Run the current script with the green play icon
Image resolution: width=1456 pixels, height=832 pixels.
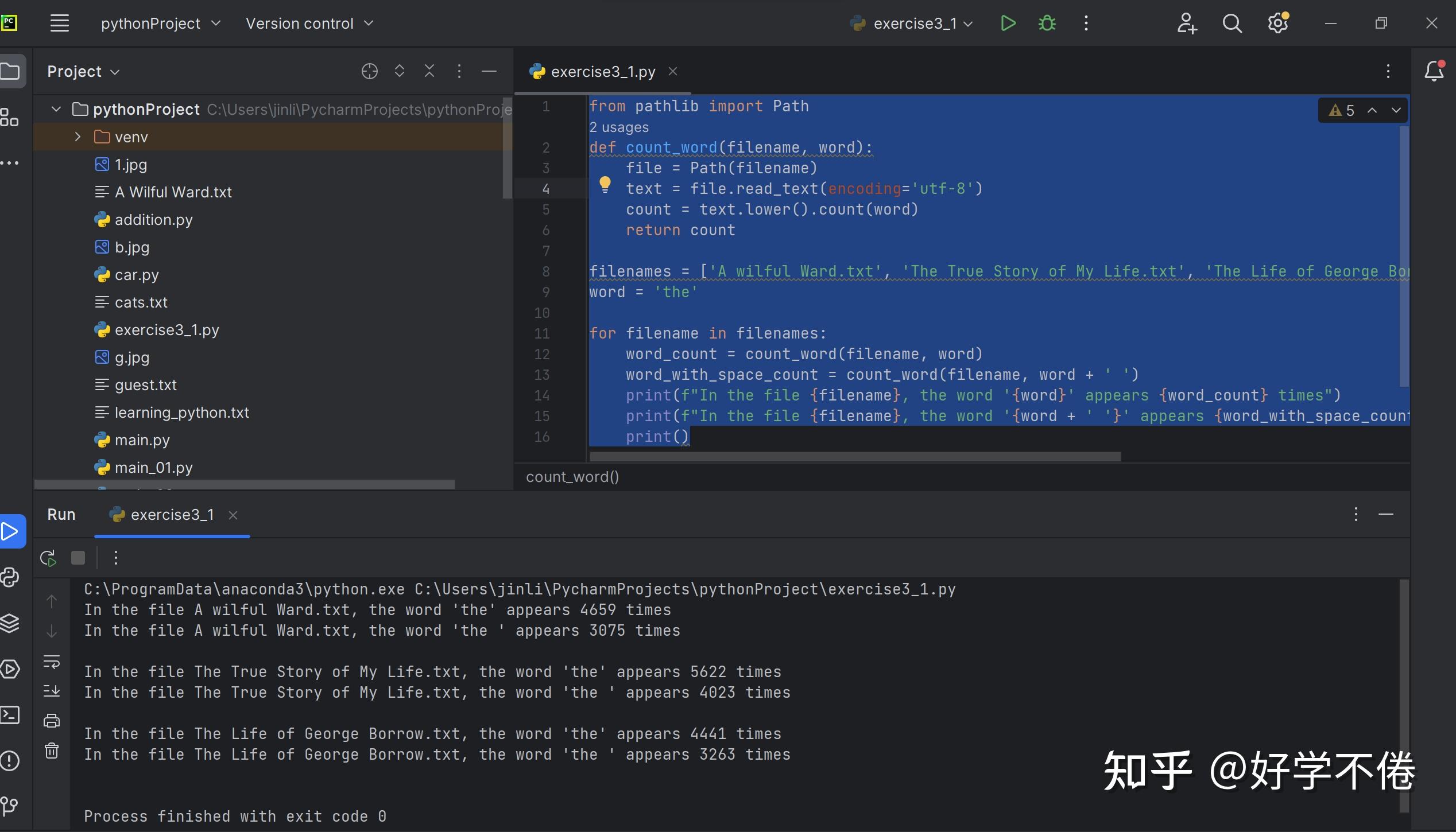pyautogui.click(x=1008, y=23)
